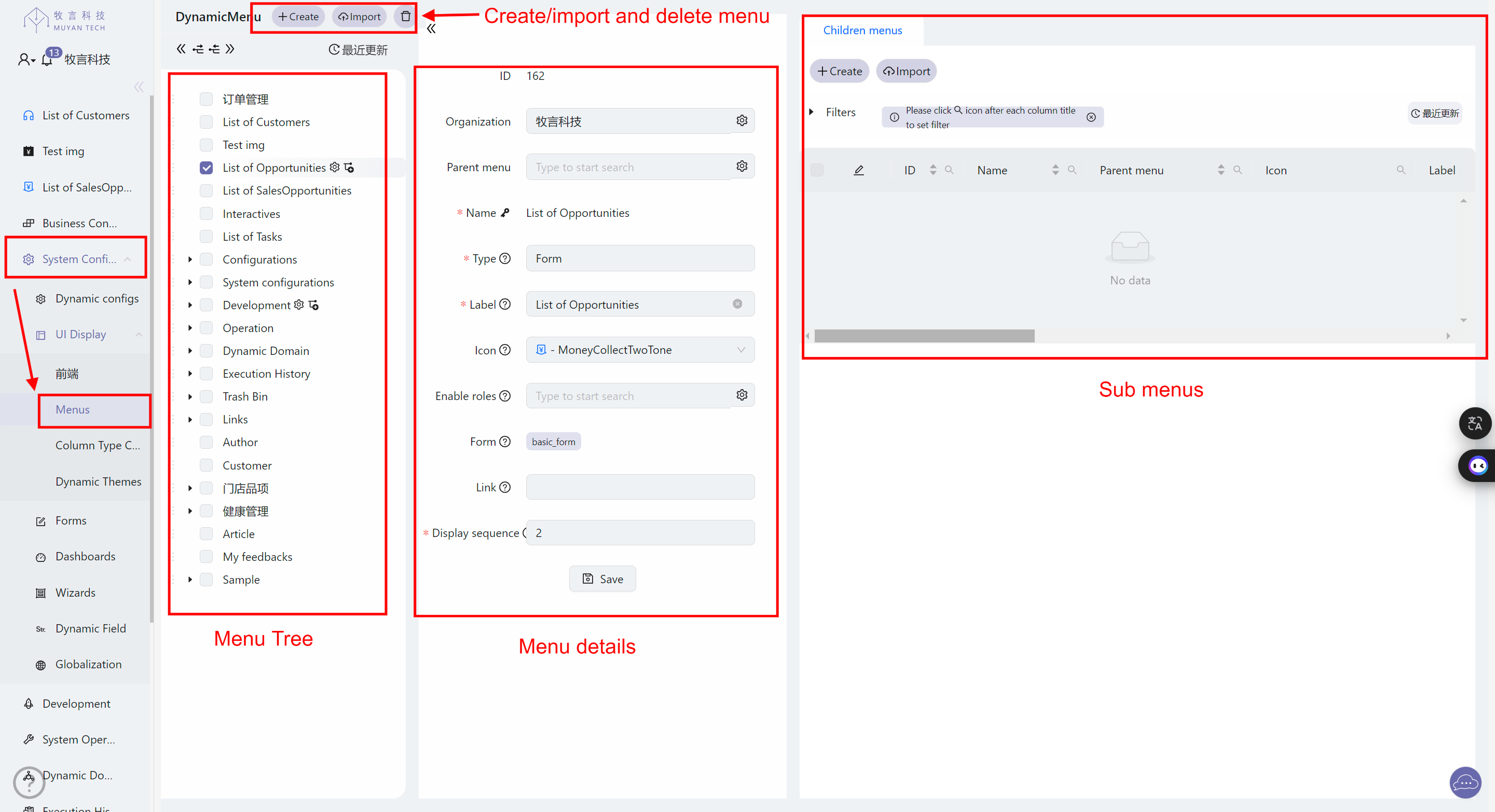Screen dimensions: 1495x812
Task: Clear the Label field text
Action: coord(737,304)
